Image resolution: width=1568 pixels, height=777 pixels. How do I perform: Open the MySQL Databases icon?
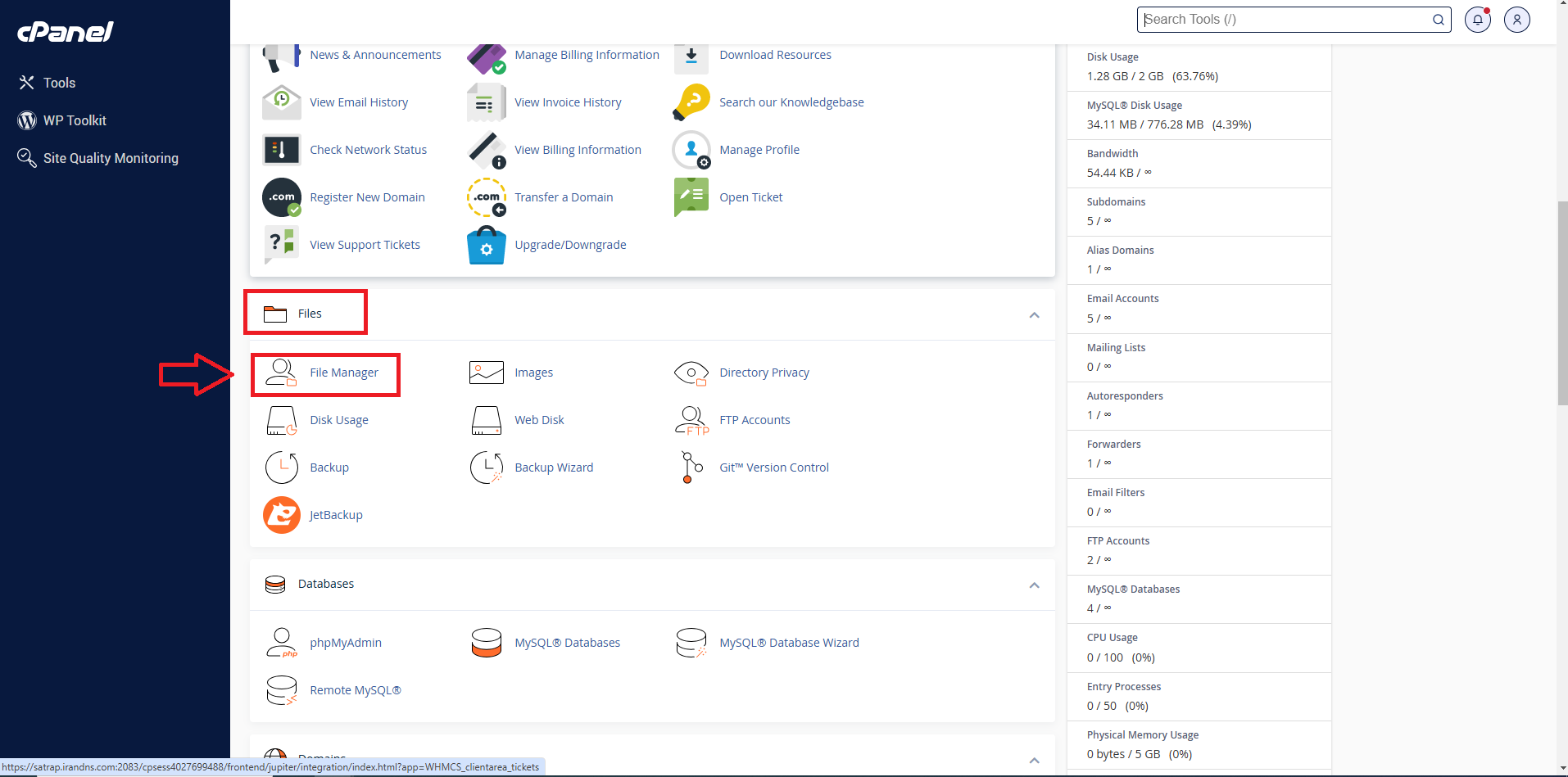pos(486,643)
